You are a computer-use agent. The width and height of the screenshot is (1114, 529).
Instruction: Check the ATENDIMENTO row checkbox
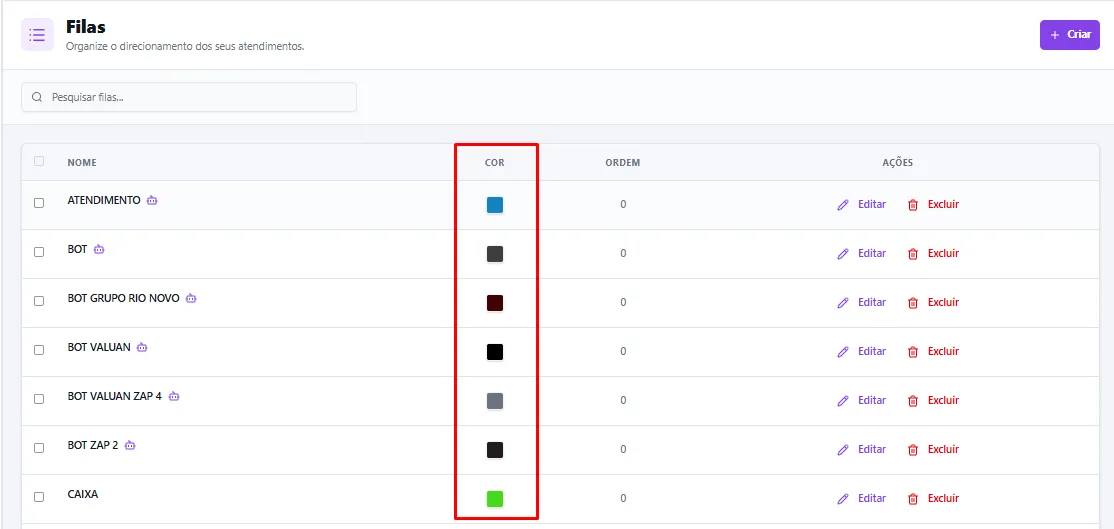click(39, 203)
